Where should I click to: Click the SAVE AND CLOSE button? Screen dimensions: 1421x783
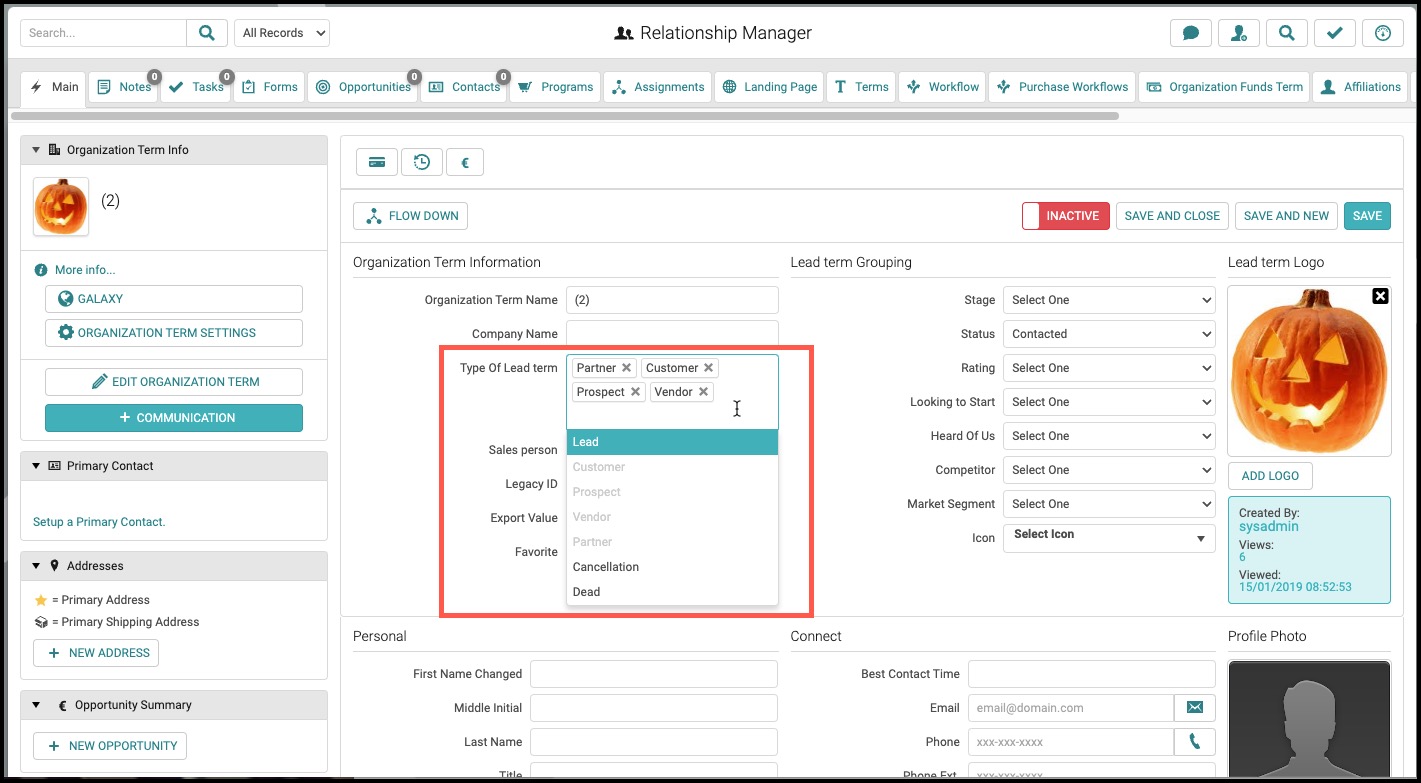coord(1172,216)
